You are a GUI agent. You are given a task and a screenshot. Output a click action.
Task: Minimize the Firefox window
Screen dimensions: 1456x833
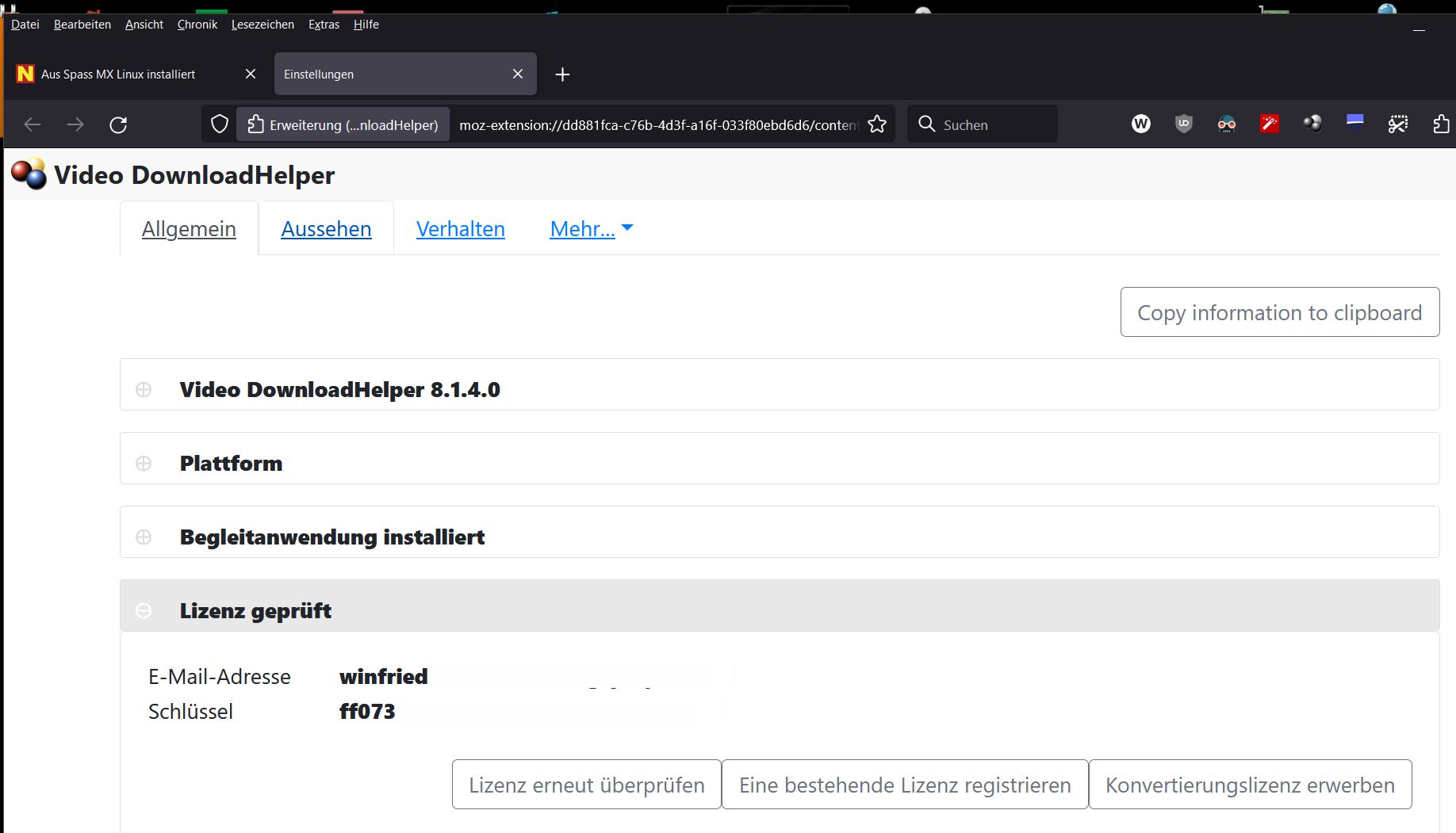pos(1420,30)
